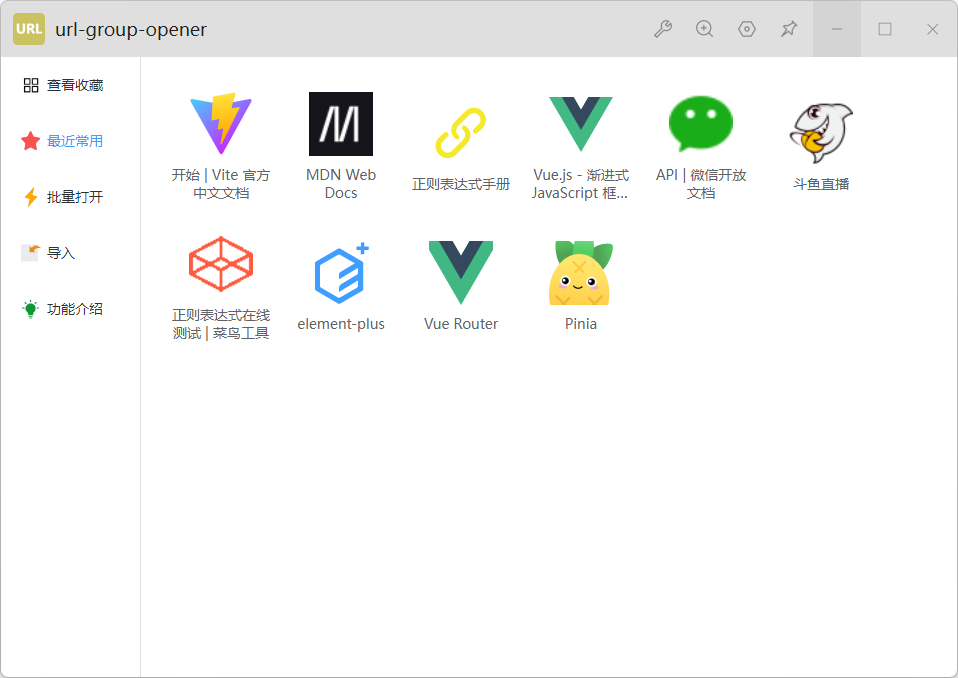Click the grid icon beside 查看收藏
The height and width of the screenshot is (678, 958).
pos(31,85)
